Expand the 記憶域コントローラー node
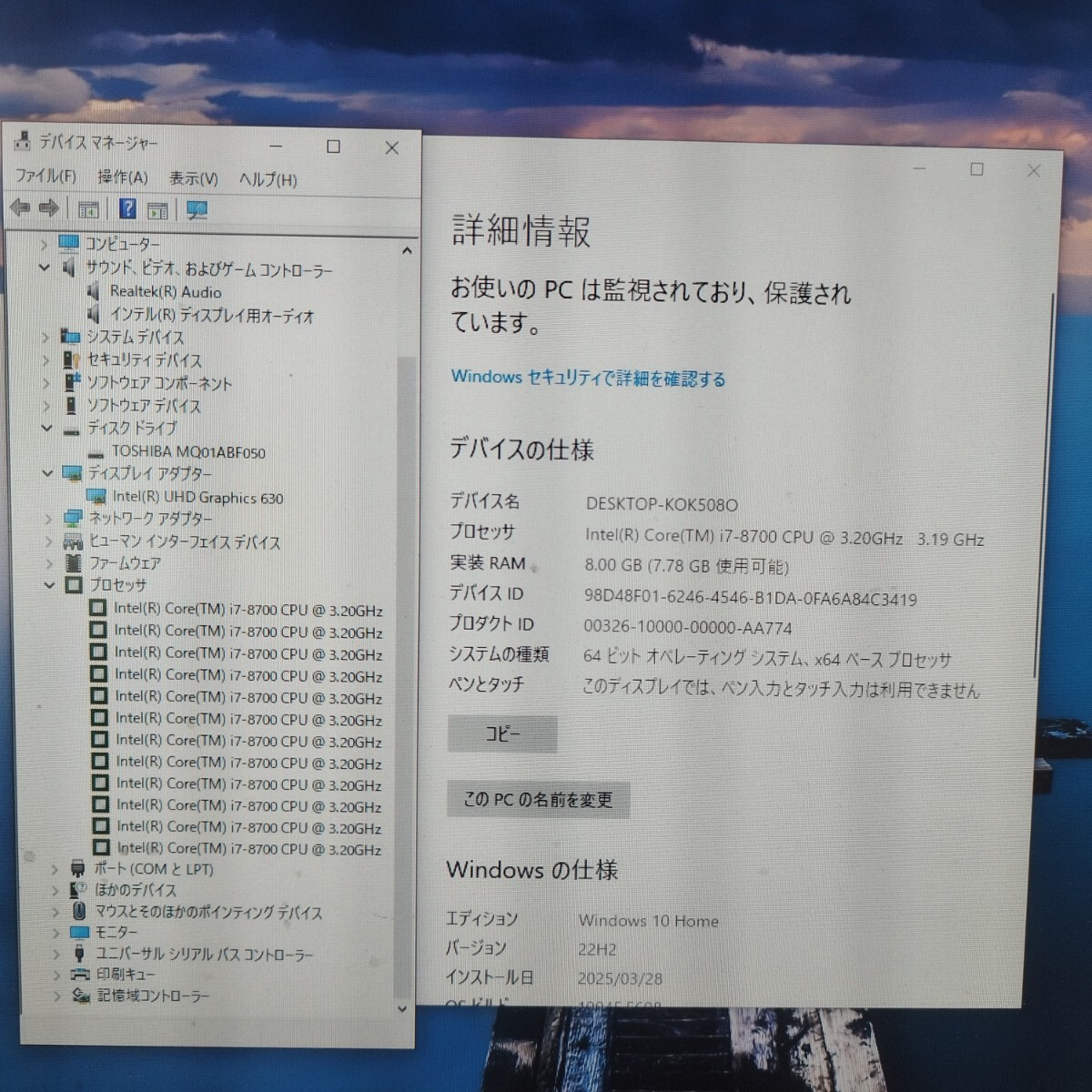Screen dimensions: 1092x1092 click(x=56, y=996)
